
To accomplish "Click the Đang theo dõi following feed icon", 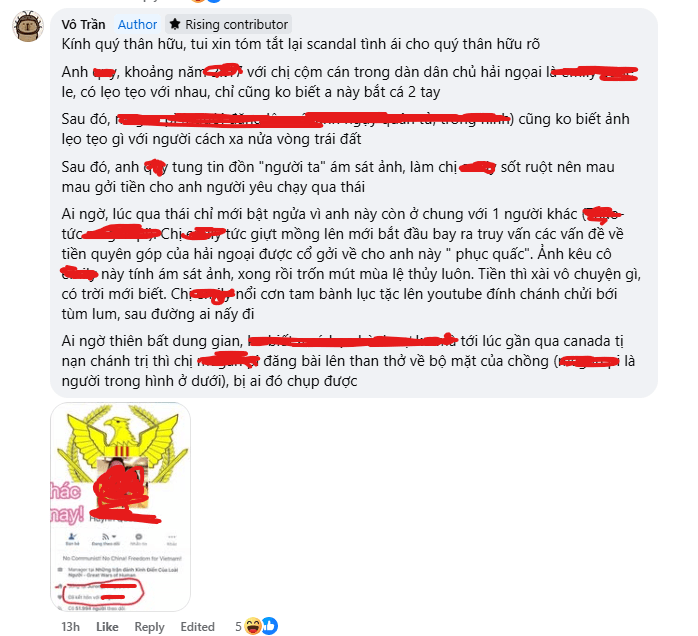I will pos(105,537).
